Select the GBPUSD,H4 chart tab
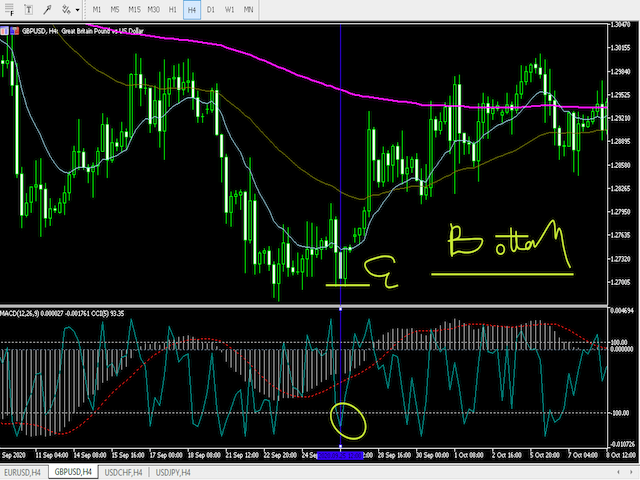Image resolution: width=640 pixels, height=480 pixels. (x=73, y=472)
